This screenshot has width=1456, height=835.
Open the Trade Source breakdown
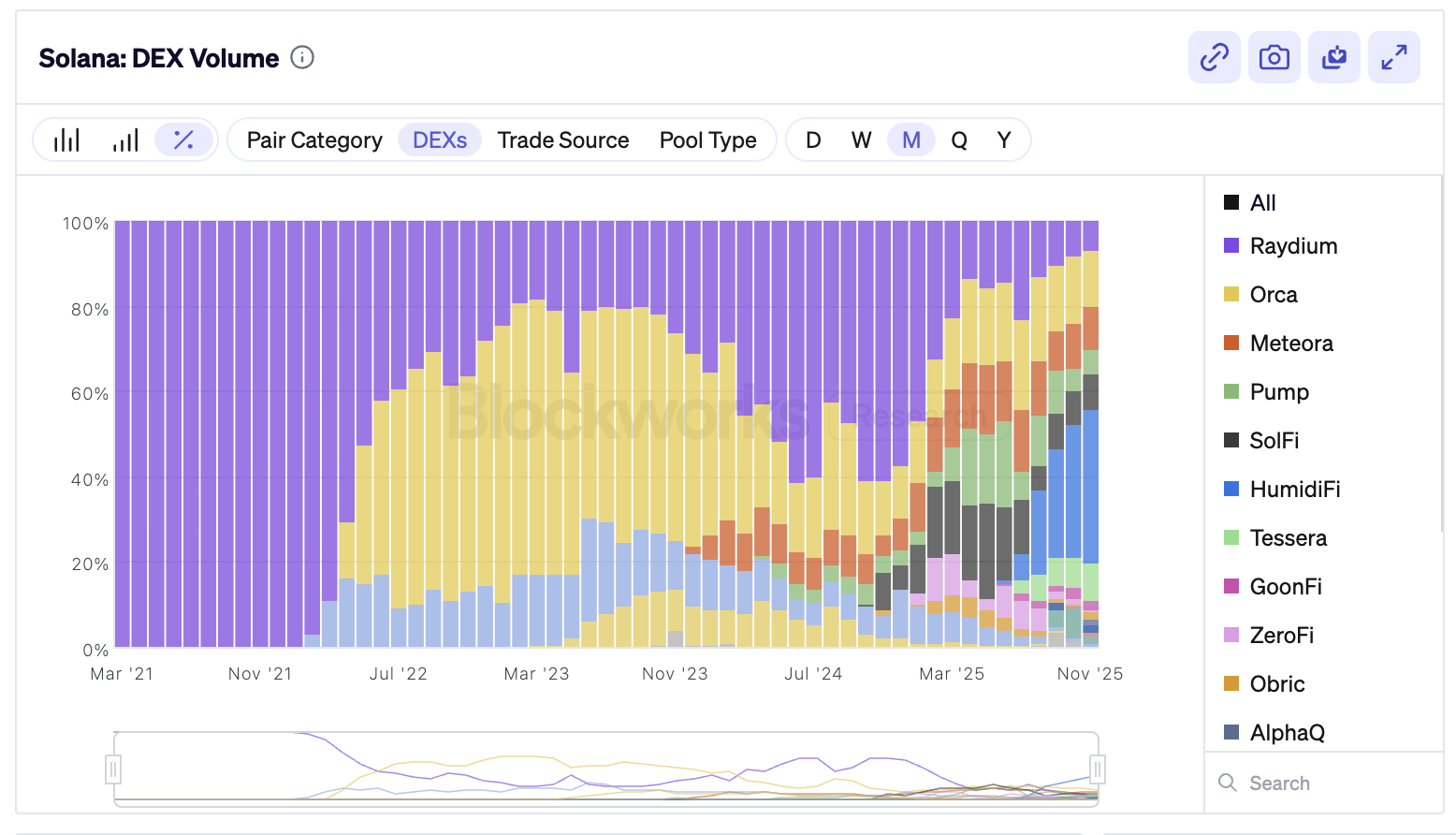coord(562,140)
